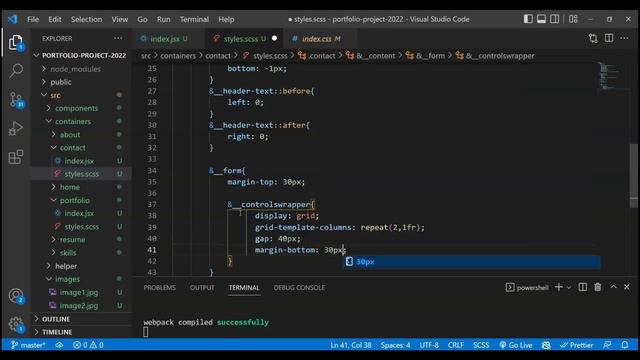Image resolution: width=640 pixels, height=360 pixels.
Task: Open editor more actions ellipsis
Action: (624, 38)
